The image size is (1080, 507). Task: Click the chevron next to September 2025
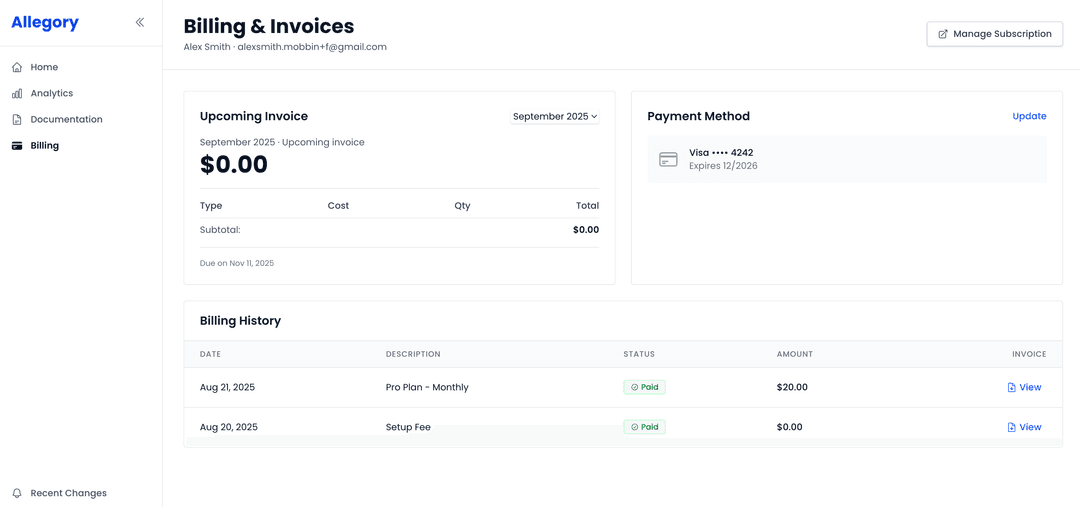click(x=594, y=117)
